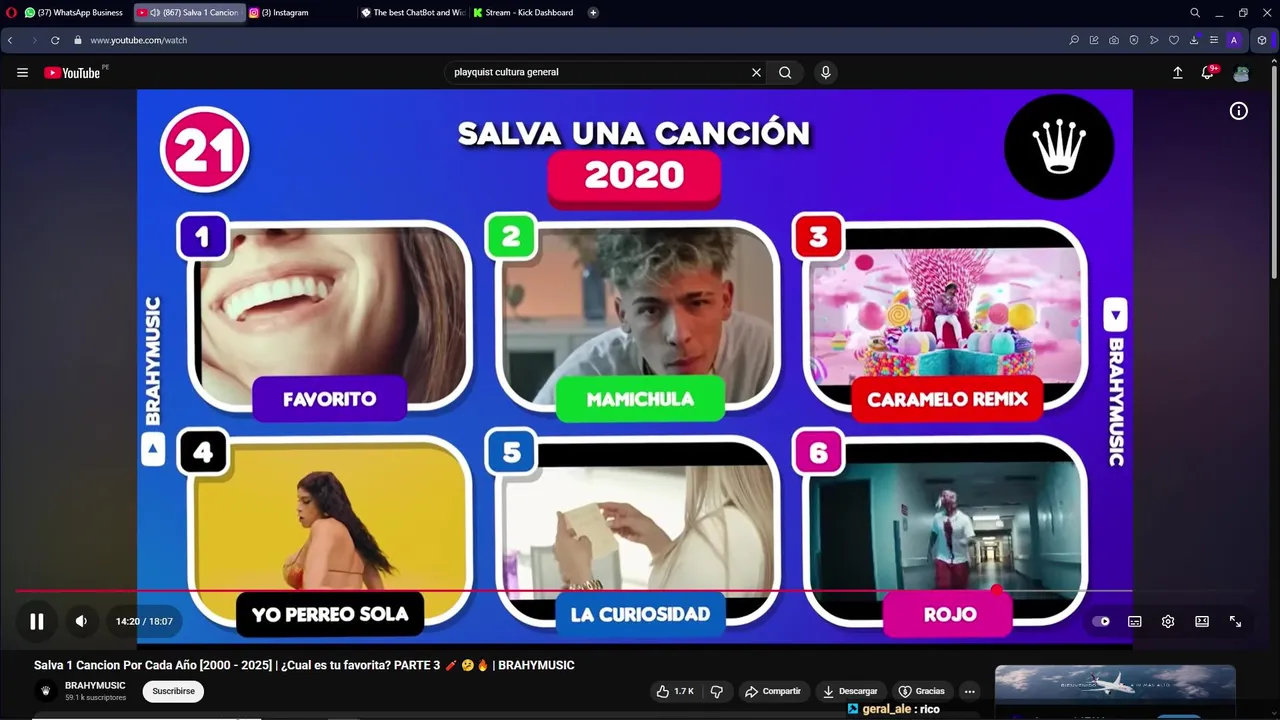Open the YouTube guide hamburger menu
The height and width of the screenshot is (720, 1280).
(22, 72)
